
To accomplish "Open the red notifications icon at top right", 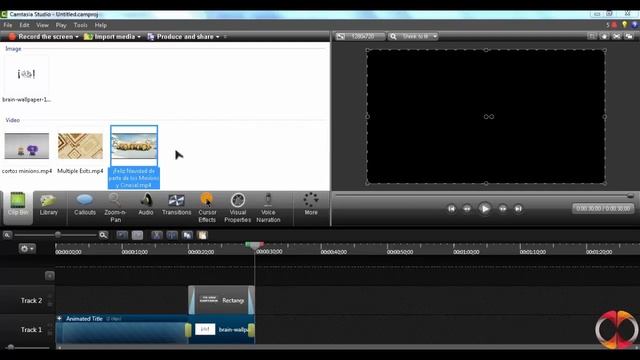I will point(614,25).
